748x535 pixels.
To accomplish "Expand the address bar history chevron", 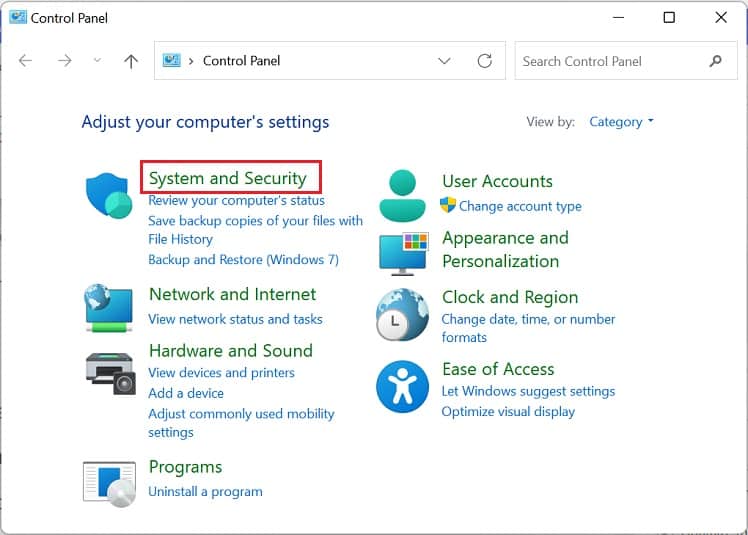I will [444, 61].
